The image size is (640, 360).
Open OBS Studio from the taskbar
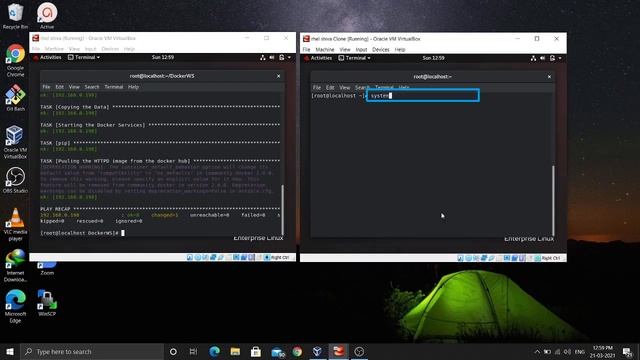359,351
